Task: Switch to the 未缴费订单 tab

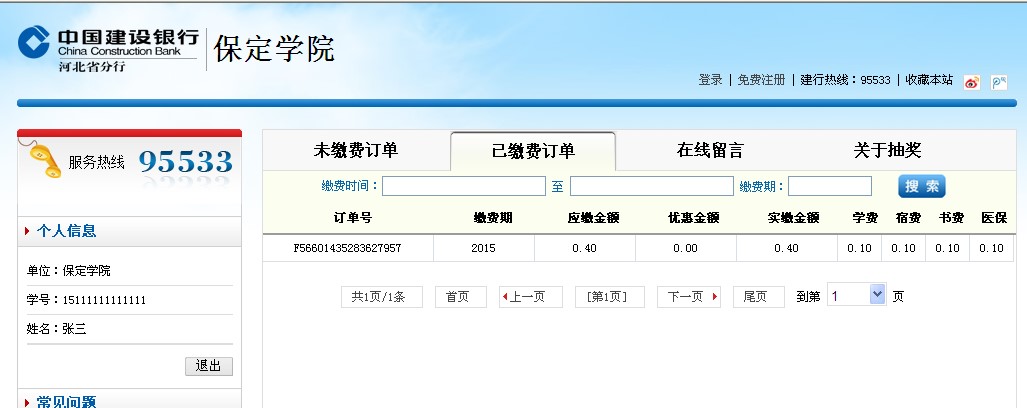Action: (x=355, y=150)
